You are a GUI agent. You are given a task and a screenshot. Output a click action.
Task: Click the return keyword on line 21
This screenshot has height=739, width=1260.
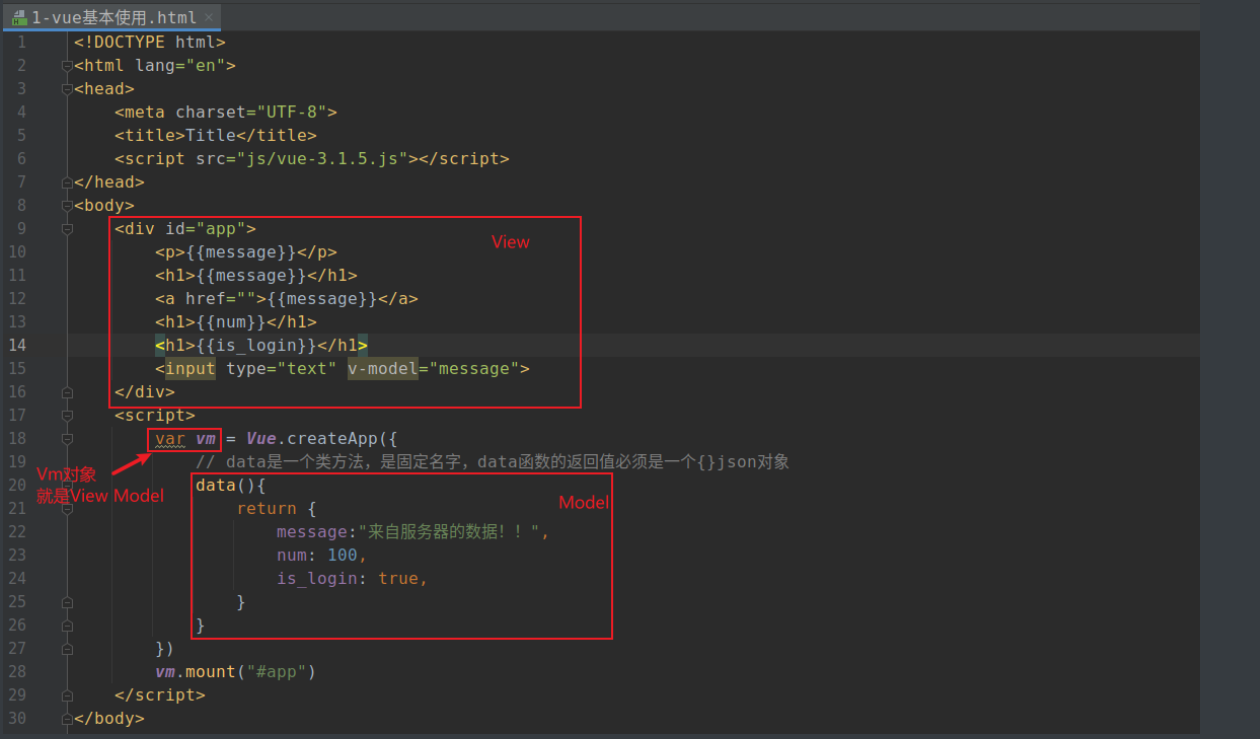pos(267,509)
